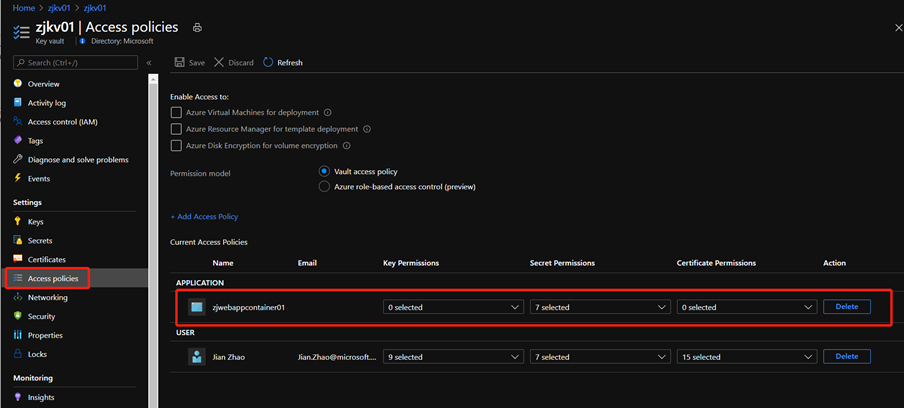
Task: Click the Activity log icon
Action: pyautogui.click(x=17, y=103)
